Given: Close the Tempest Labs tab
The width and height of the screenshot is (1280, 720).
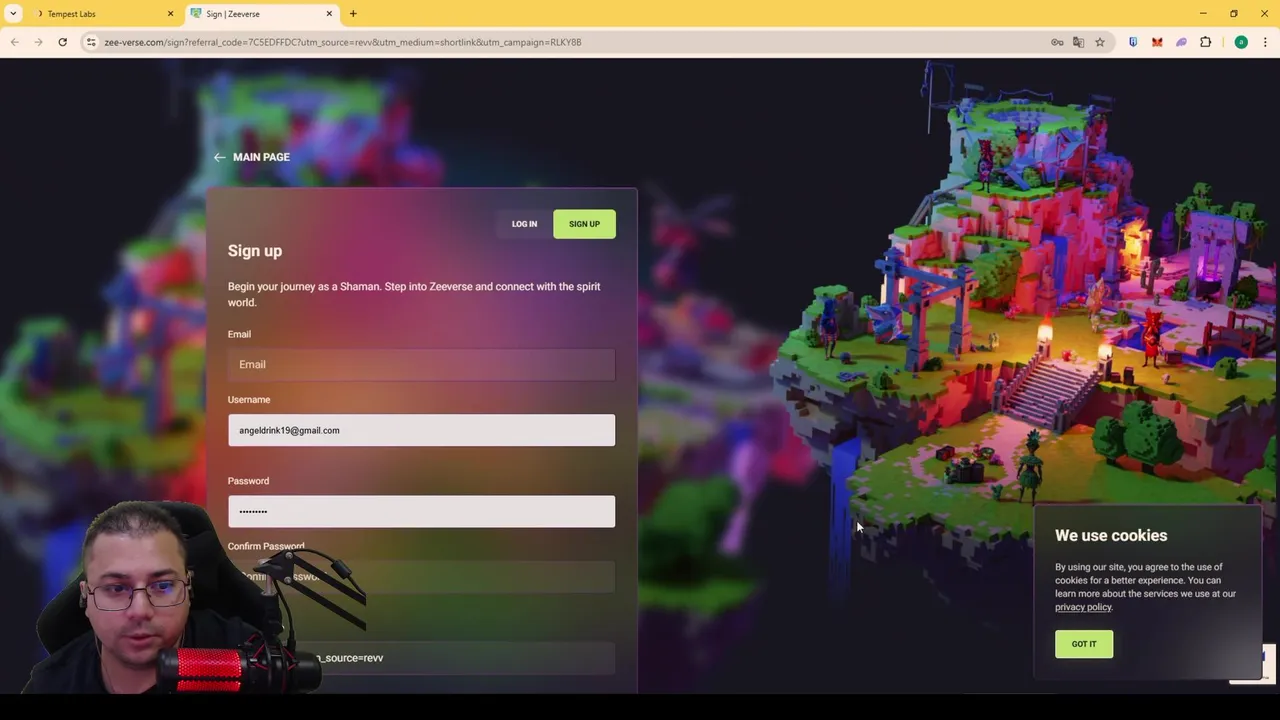Looking at the screenshot, I should coord(170,14).
